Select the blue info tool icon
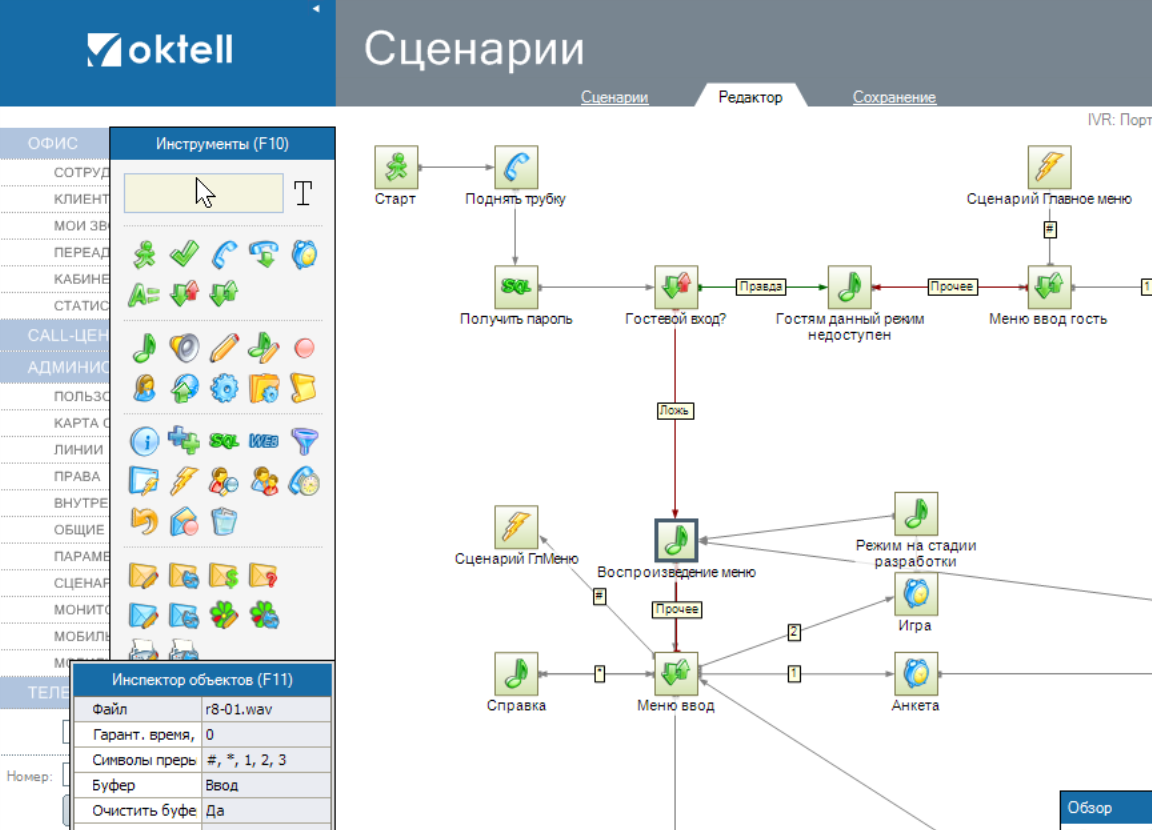The image size is (1152, 830). [145, 441]
